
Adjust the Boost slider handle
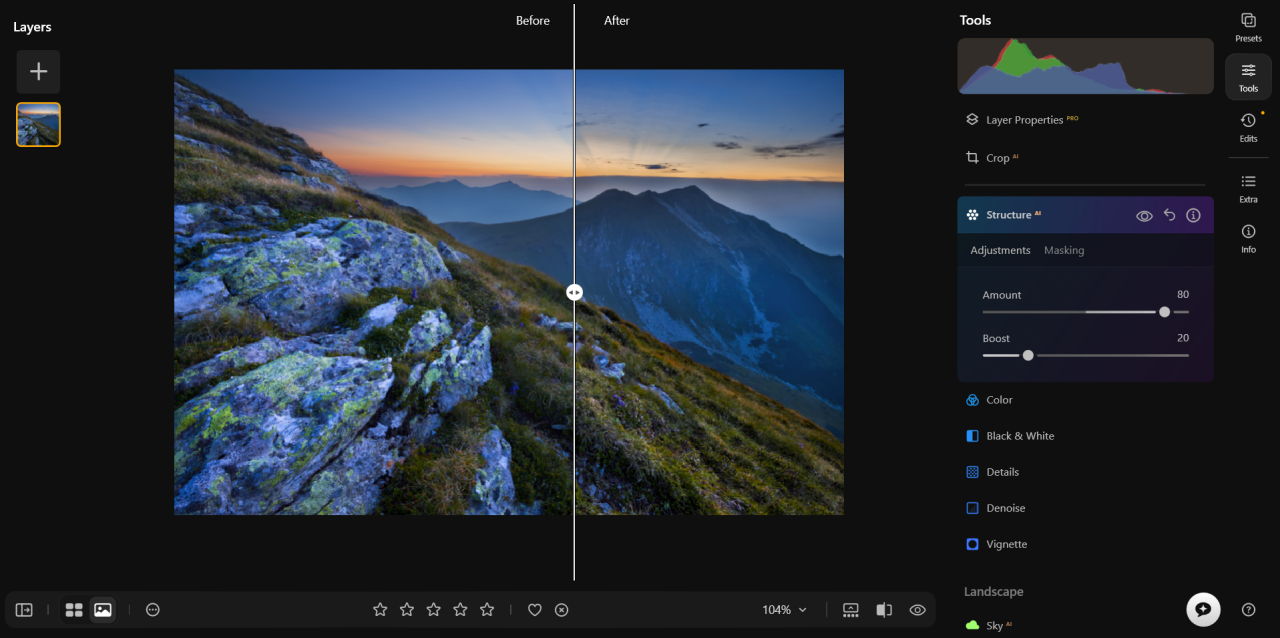(1028, 355)
